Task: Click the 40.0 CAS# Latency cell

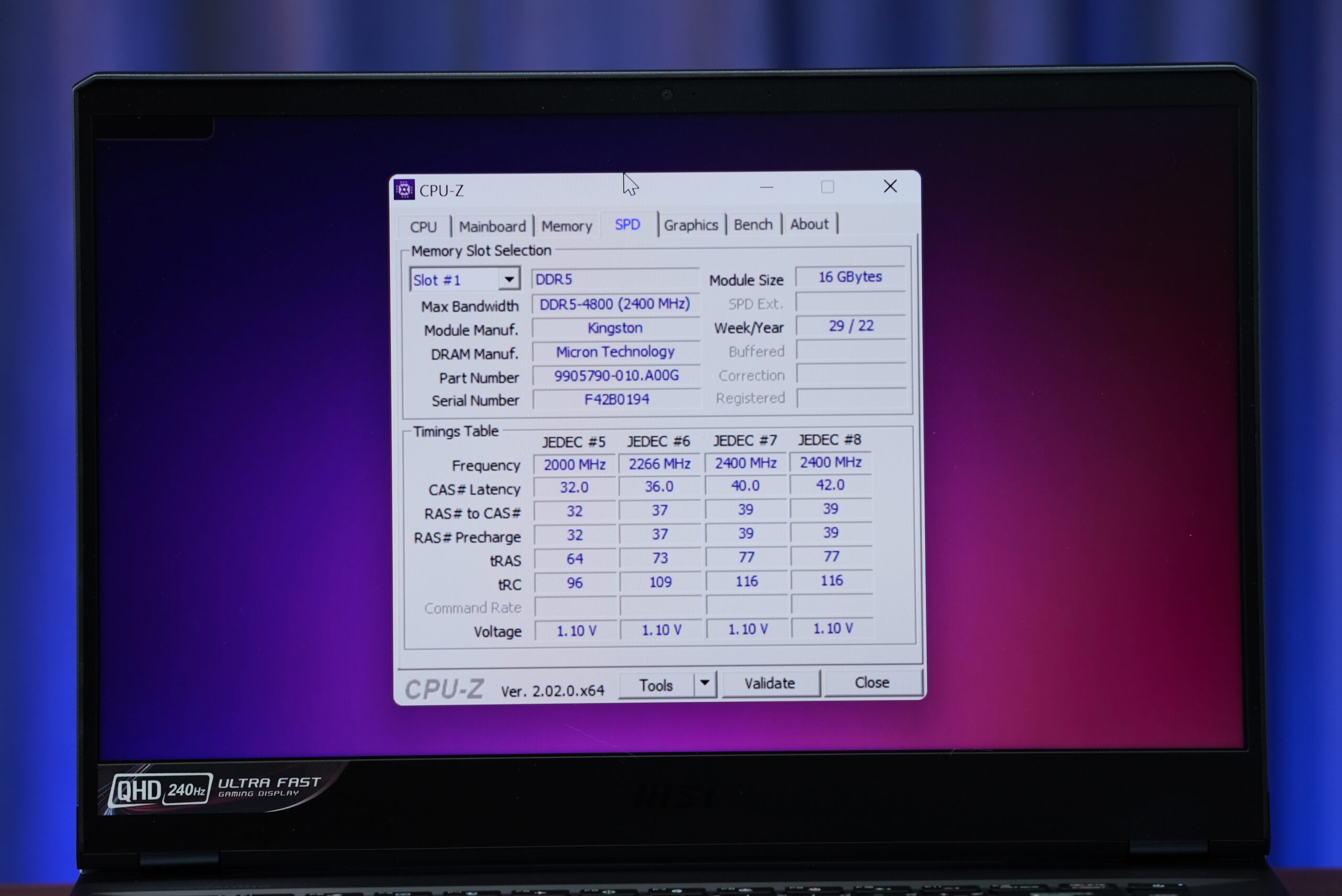Action: [x=745, y=486]
